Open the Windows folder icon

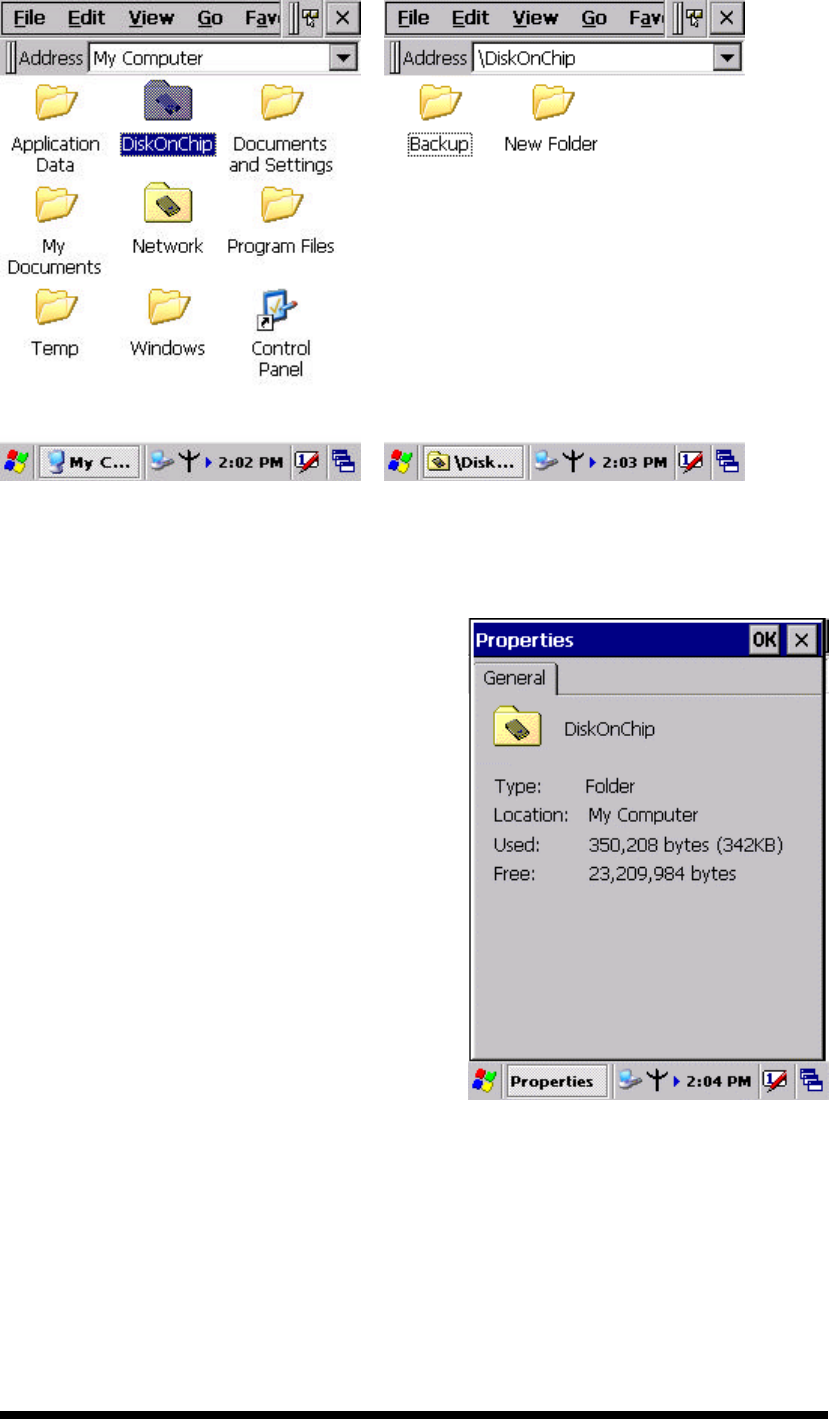168,307
